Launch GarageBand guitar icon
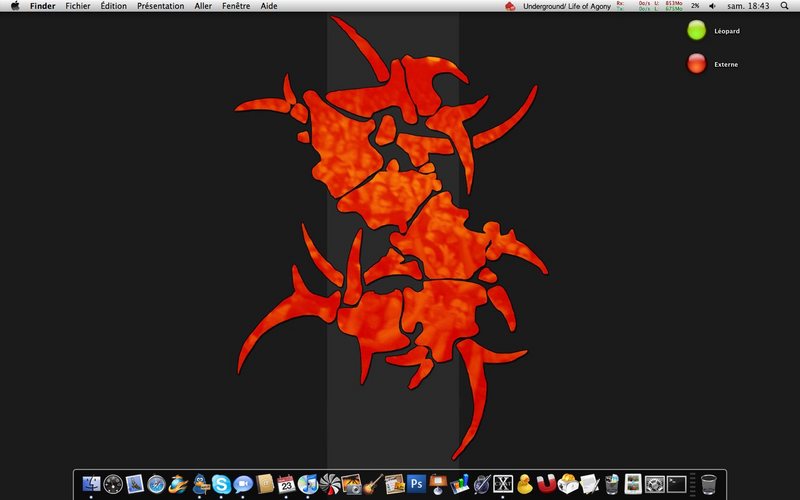Viewport: 800px width, 500px height. [373, 484]
